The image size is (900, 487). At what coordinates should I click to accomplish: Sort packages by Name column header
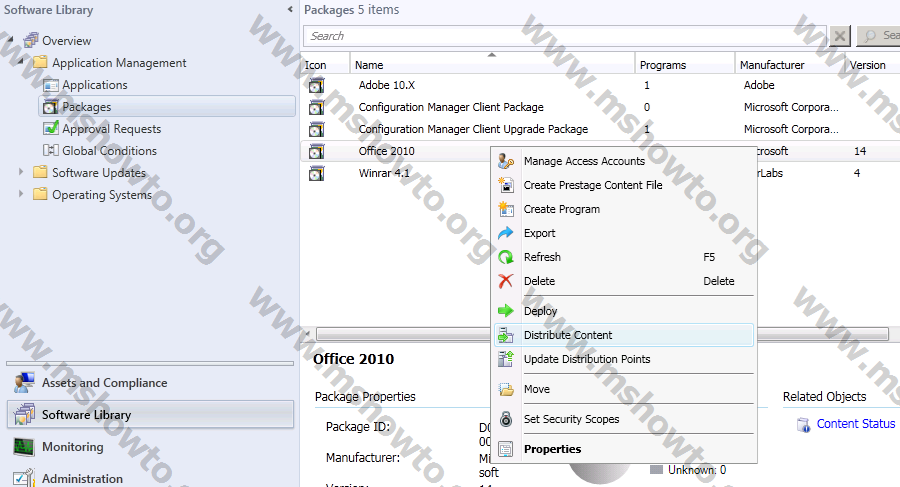(492, 65)
